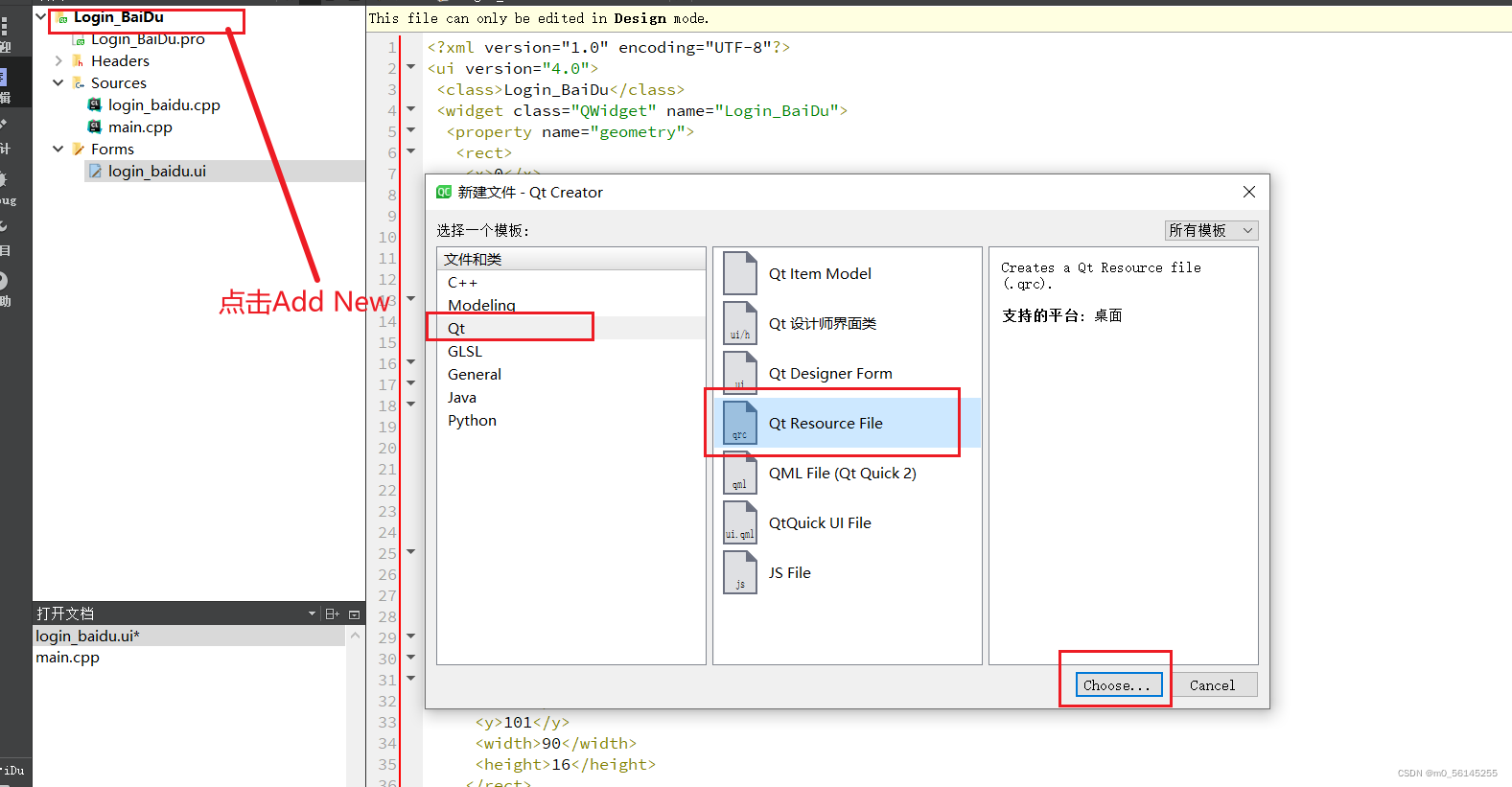
Task: Select the Modeling template category
Action: (570, 306)
